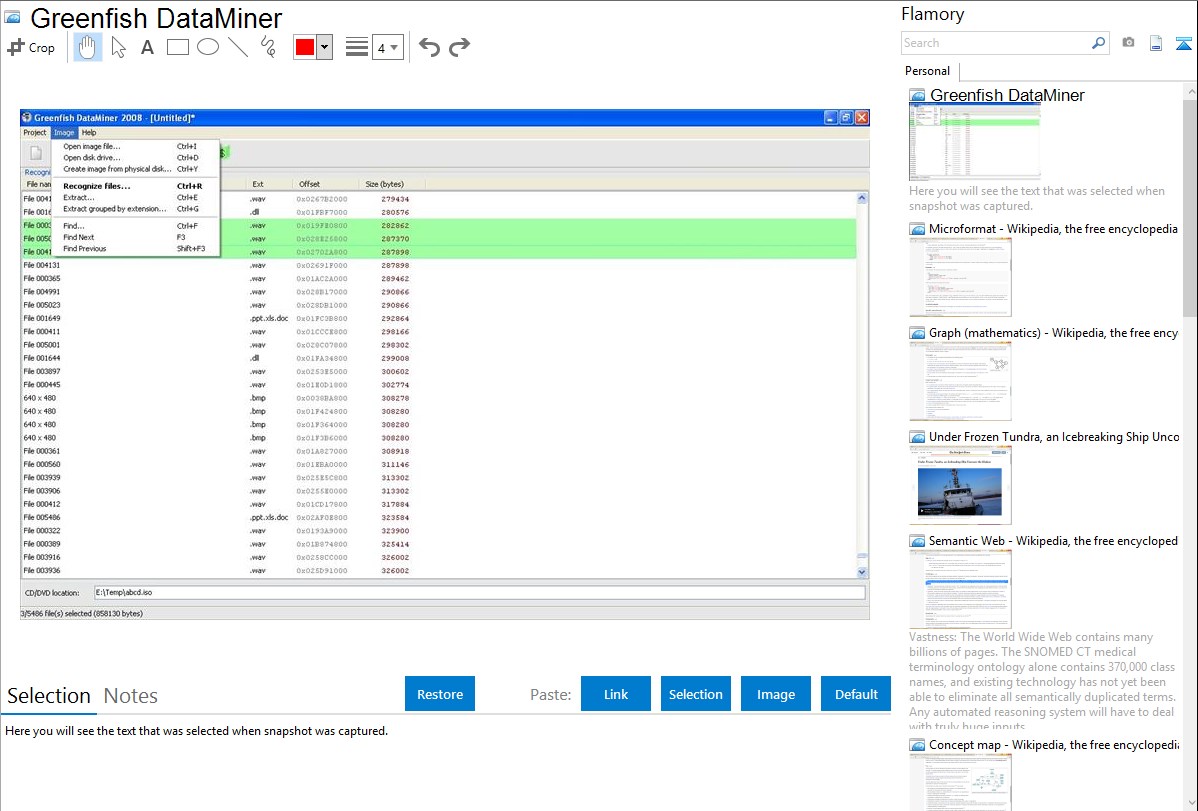1198x811 pixels.
Task: Click the Flamory search field
Action: [x=995, y=43]
